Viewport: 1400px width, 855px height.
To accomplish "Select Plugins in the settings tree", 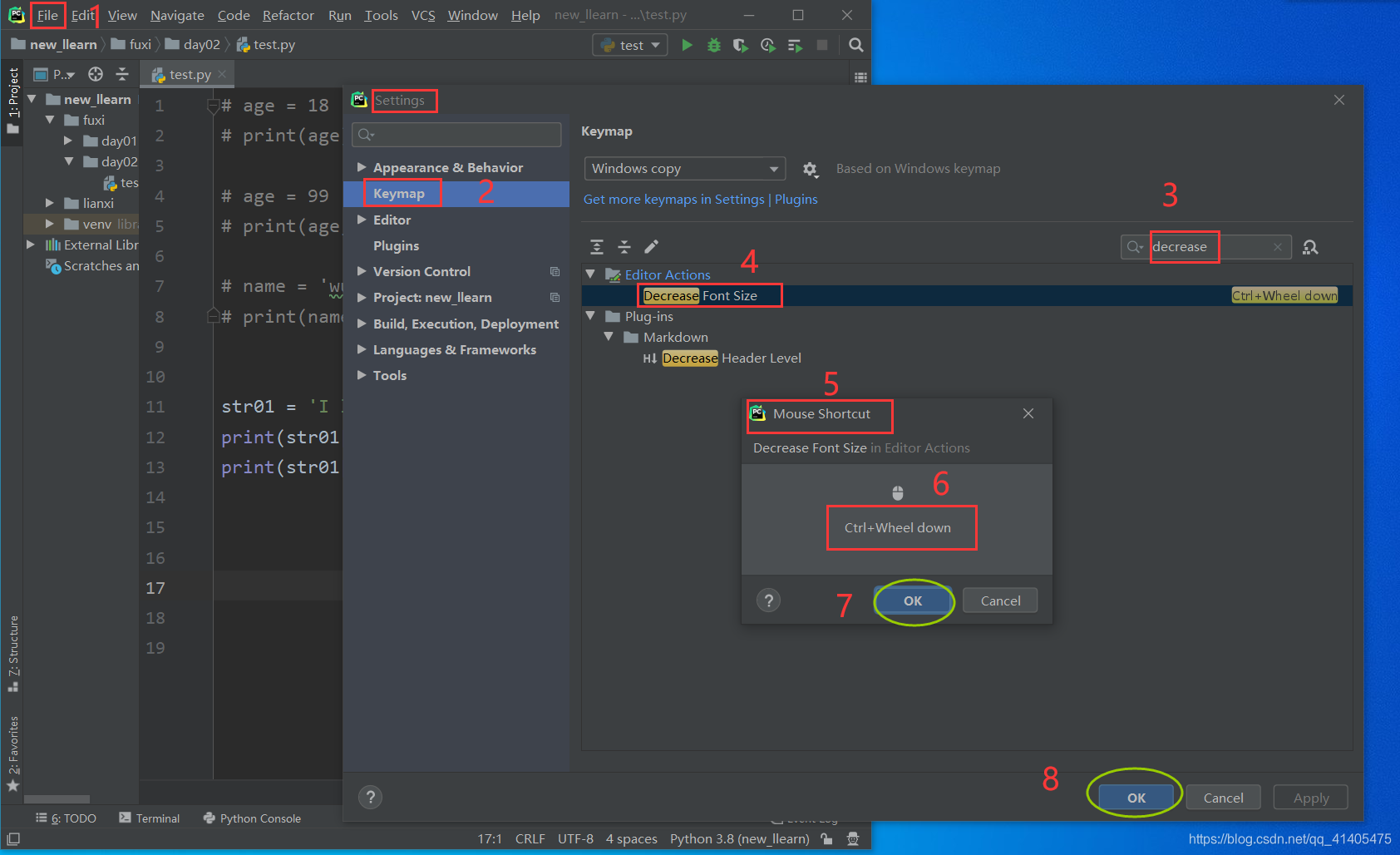I will point(396,246).
